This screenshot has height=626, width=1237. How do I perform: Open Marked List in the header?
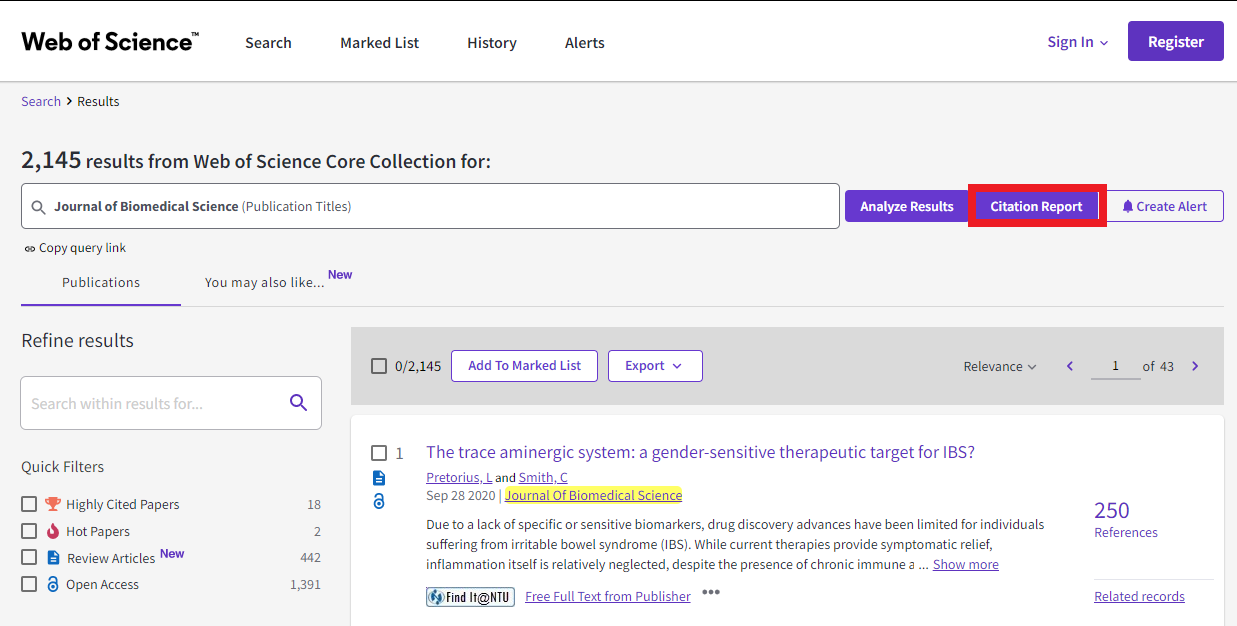380,43
